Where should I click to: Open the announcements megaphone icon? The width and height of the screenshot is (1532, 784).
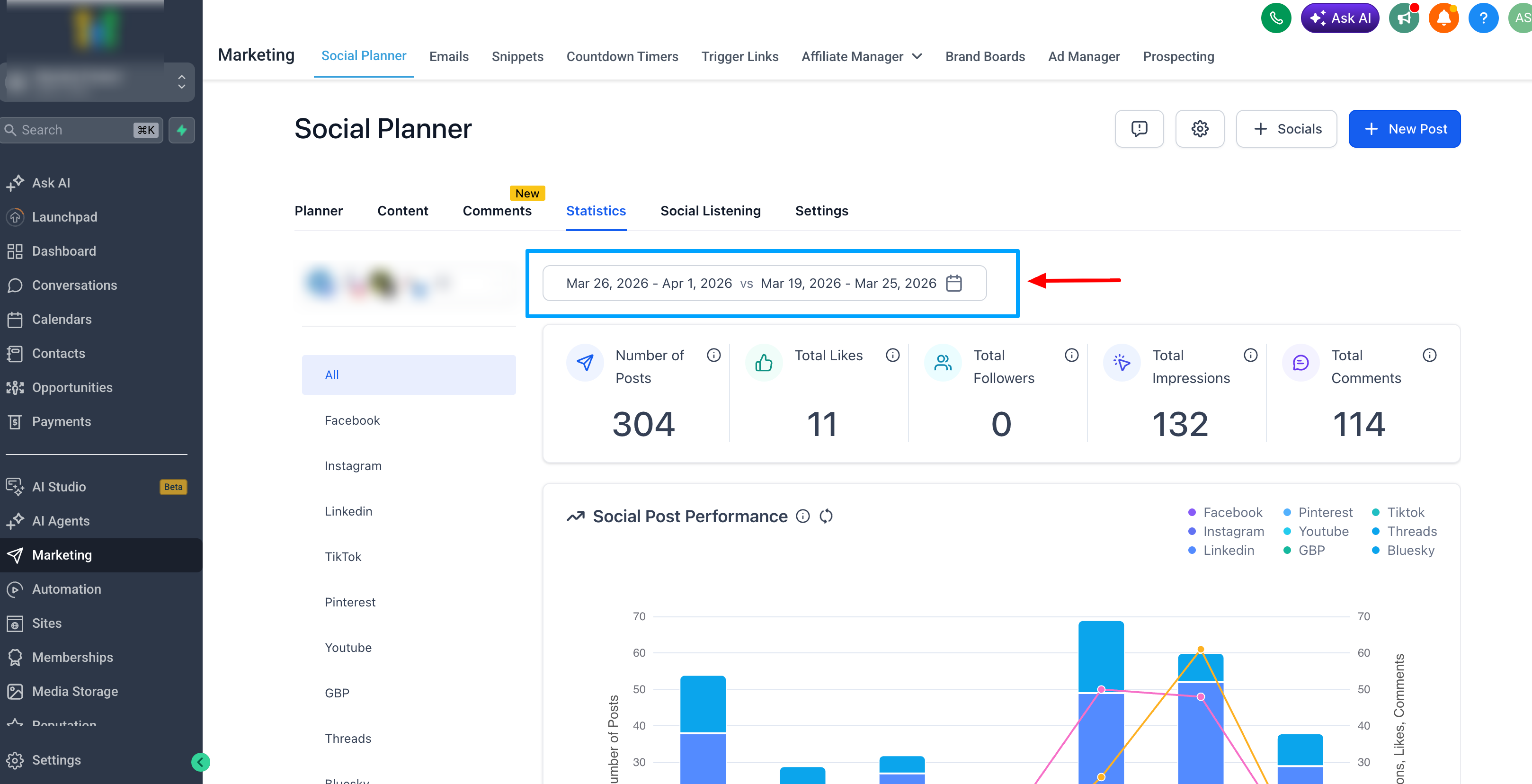click(1404, 18)
